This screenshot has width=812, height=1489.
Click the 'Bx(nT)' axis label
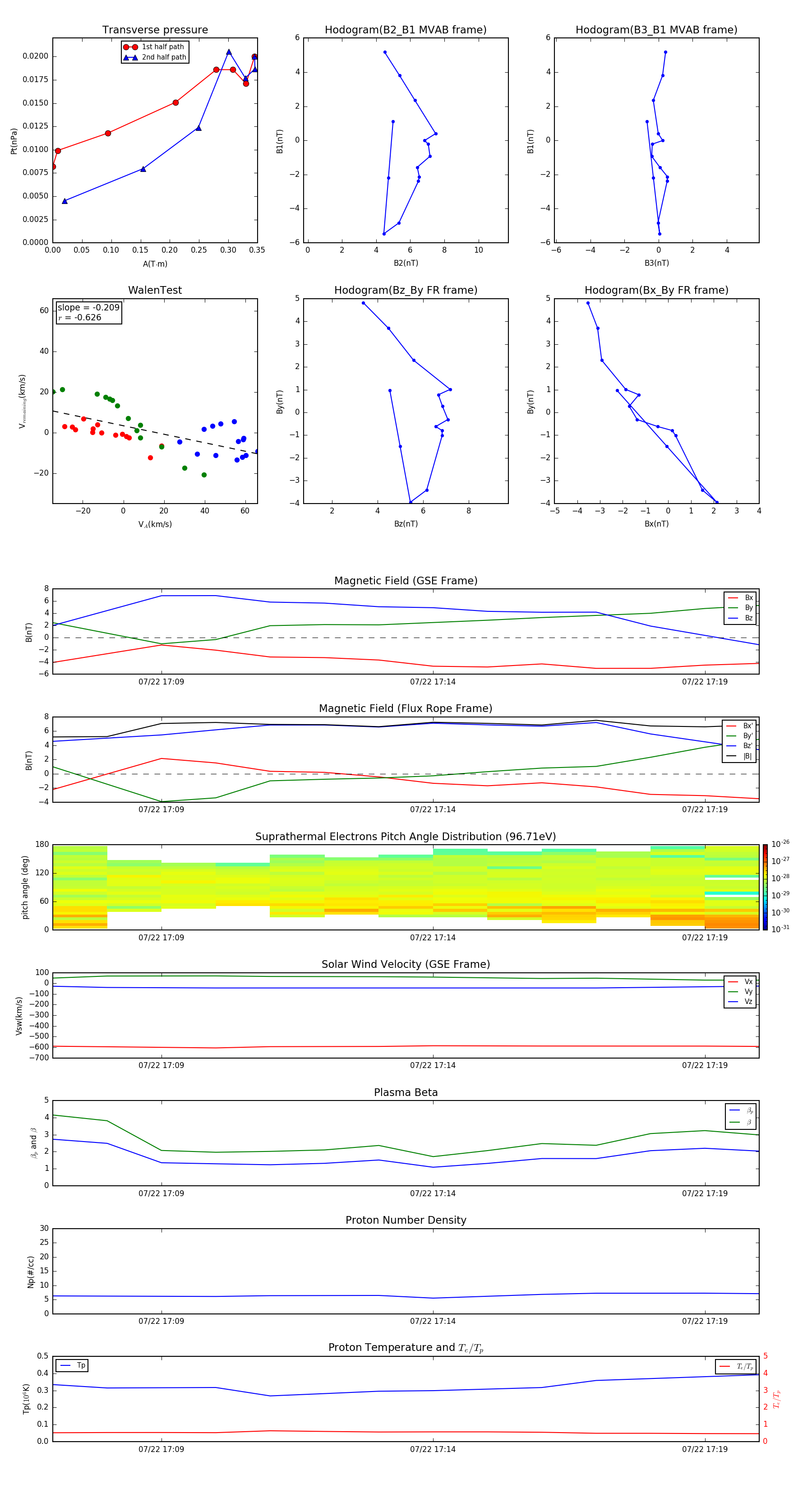pyautogui.click(x=656, y=524)
